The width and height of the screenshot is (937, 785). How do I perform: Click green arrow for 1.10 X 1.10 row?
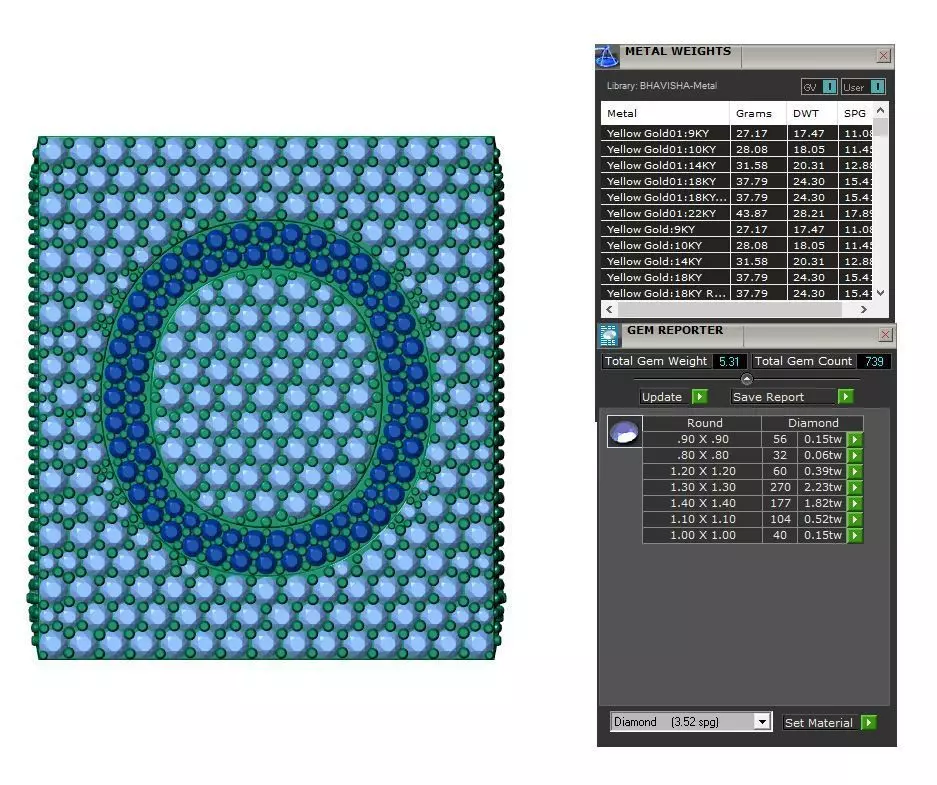855,520
